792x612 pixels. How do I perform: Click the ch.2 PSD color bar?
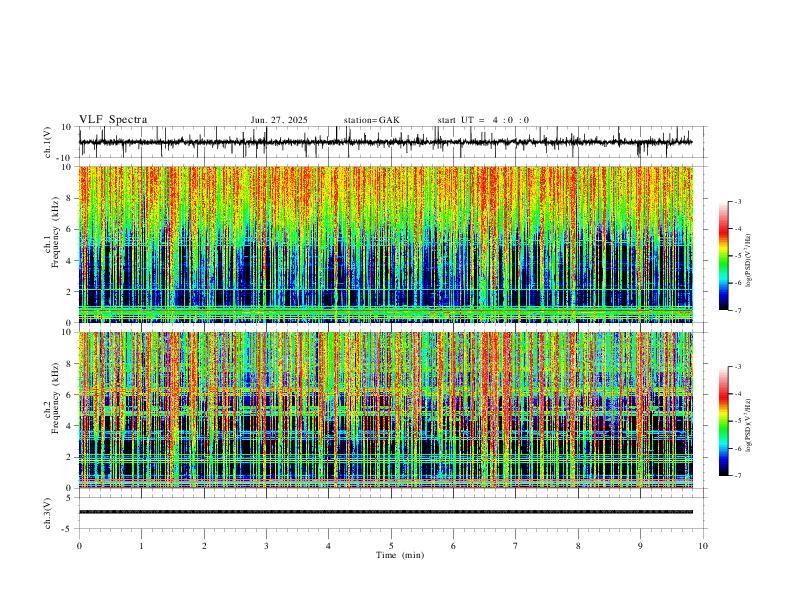(724, 421)
